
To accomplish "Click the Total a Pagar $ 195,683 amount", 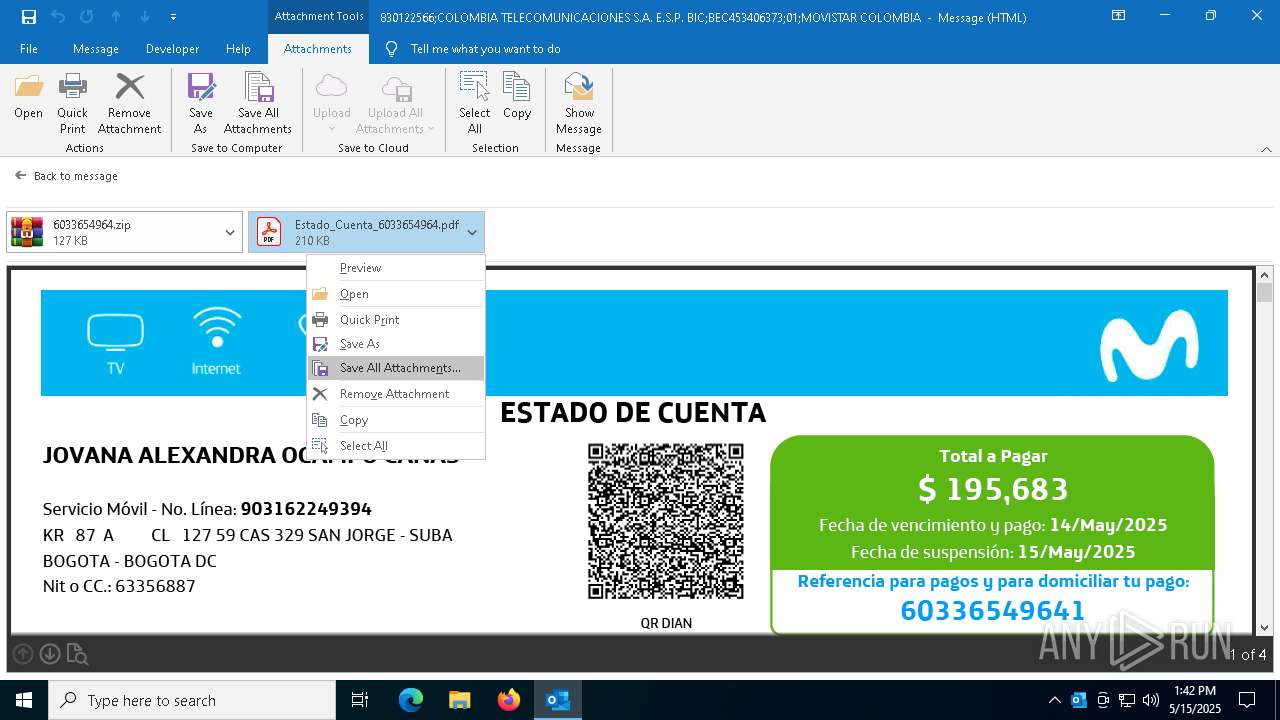I will pyautogui.click(x=993, y=489).
